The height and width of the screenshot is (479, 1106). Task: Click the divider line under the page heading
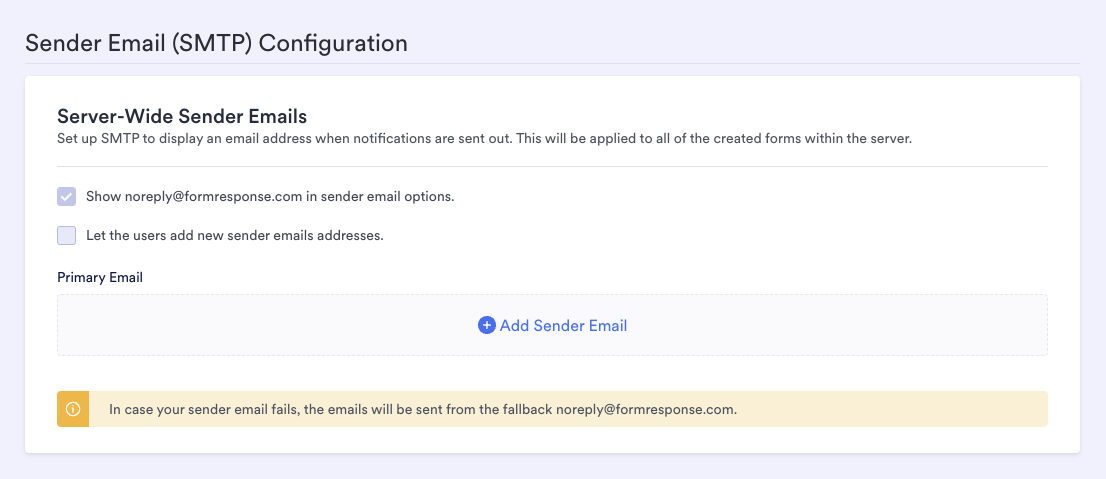coord(552,64)
